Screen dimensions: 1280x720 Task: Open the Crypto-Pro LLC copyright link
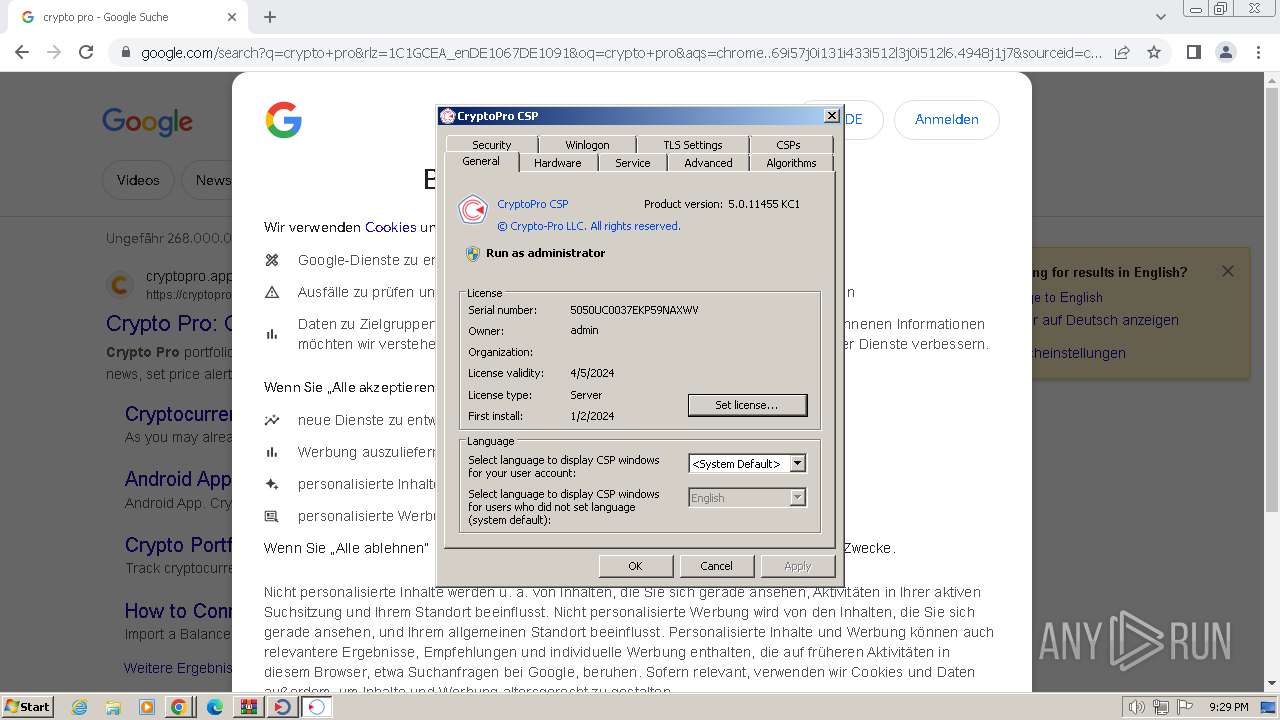(589, 226)
